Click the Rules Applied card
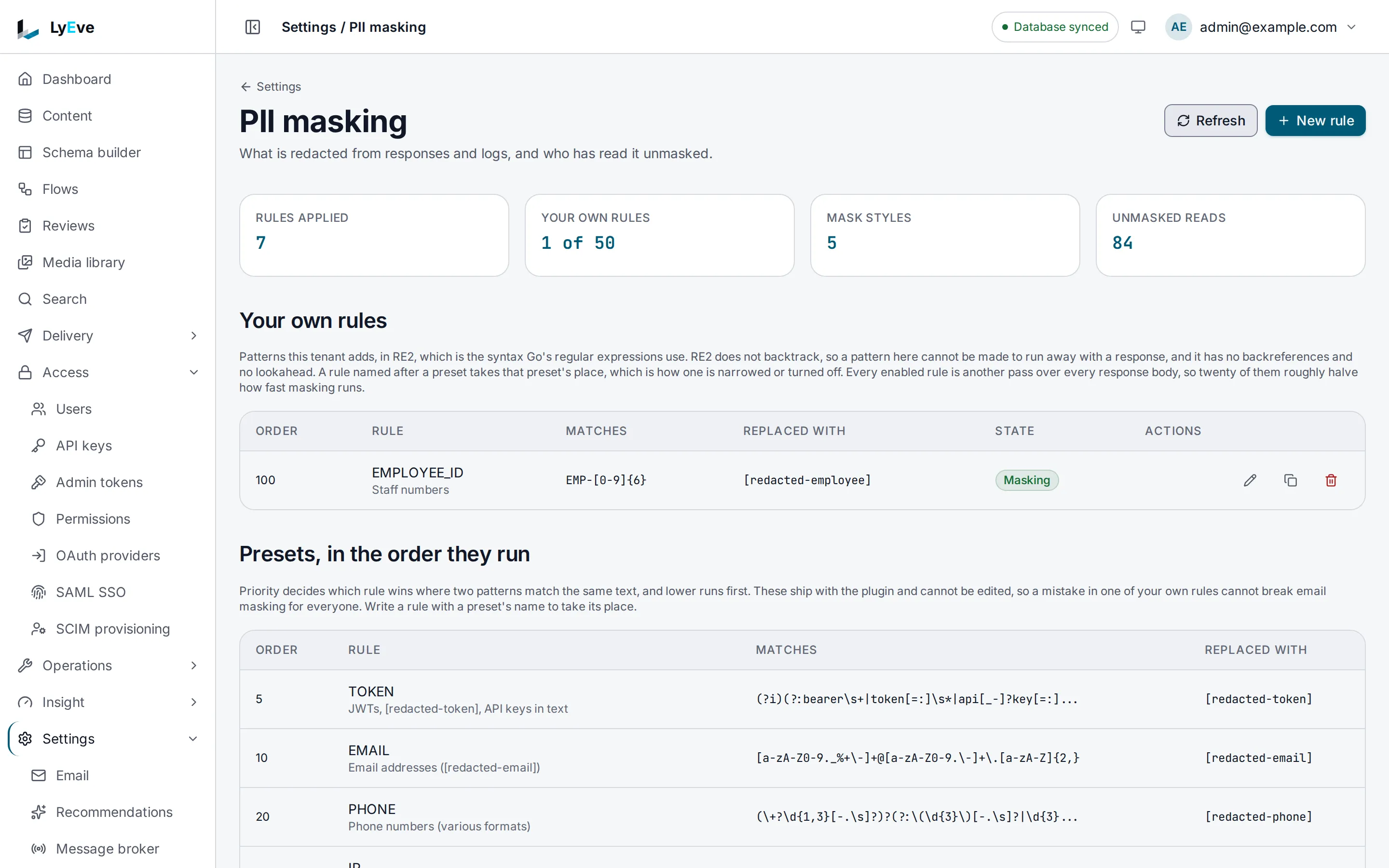The height and width of the screenshot is (868, 1389). (374, 235)
